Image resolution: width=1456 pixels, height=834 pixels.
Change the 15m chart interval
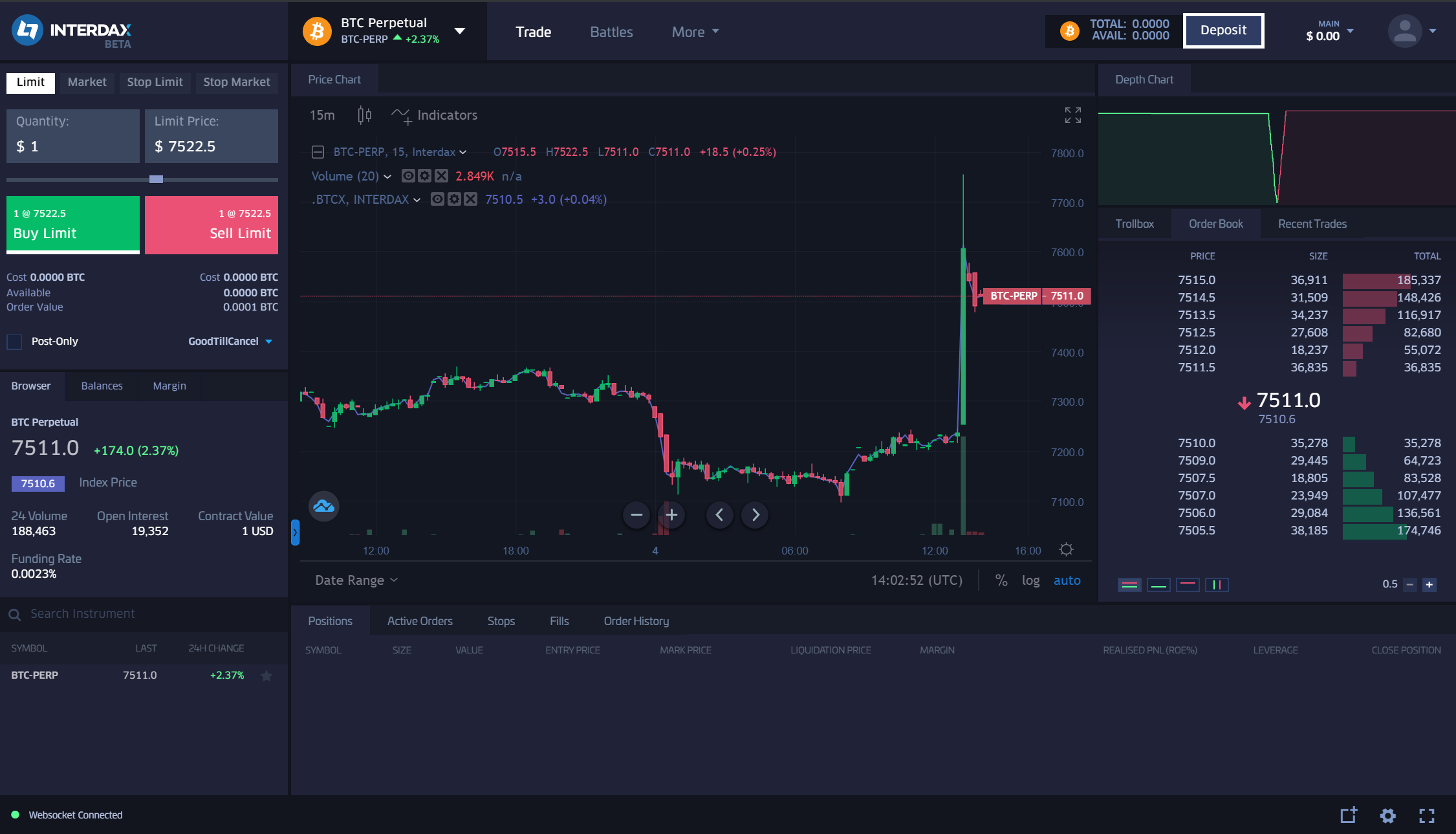pyautogui.click(x=322, y=115)
